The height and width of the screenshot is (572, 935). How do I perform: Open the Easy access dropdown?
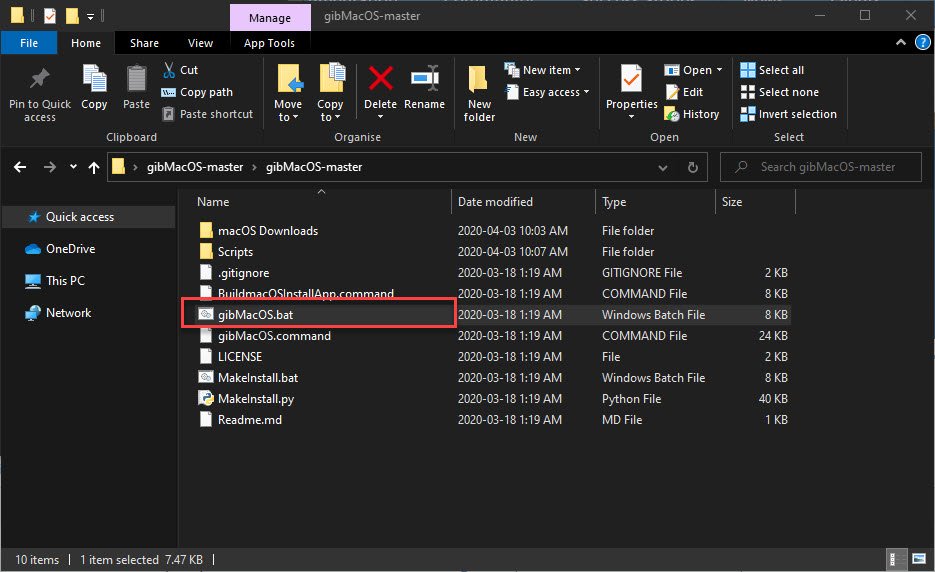547,92
